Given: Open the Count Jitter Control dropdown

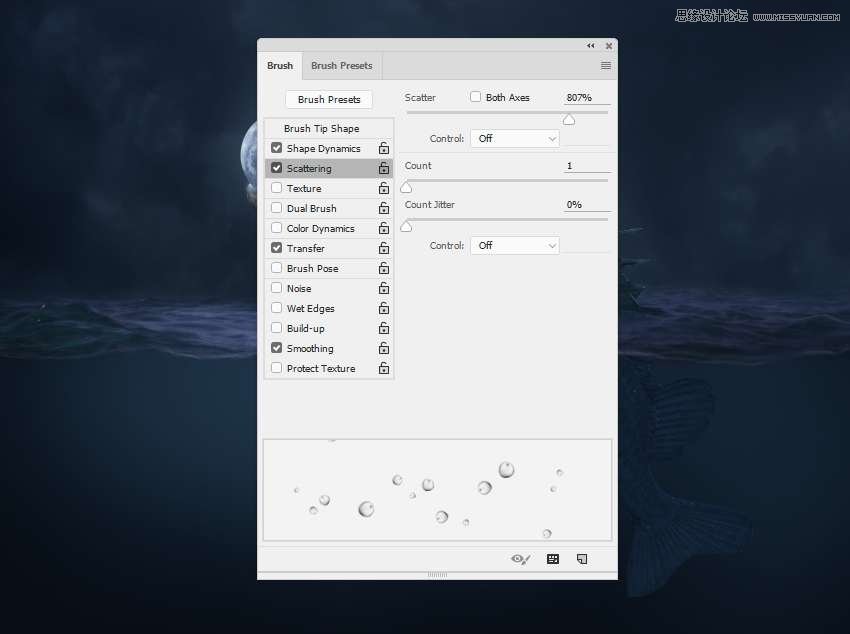Looking at the screenshot, I should coord(514,246).
